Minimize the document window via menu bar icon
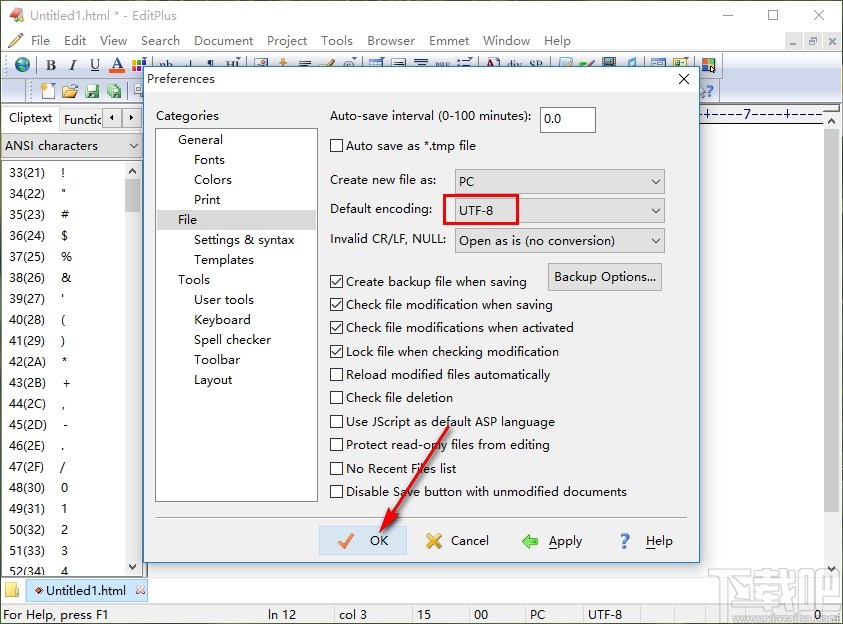The image size is (843, 624). tap(792, 41)
